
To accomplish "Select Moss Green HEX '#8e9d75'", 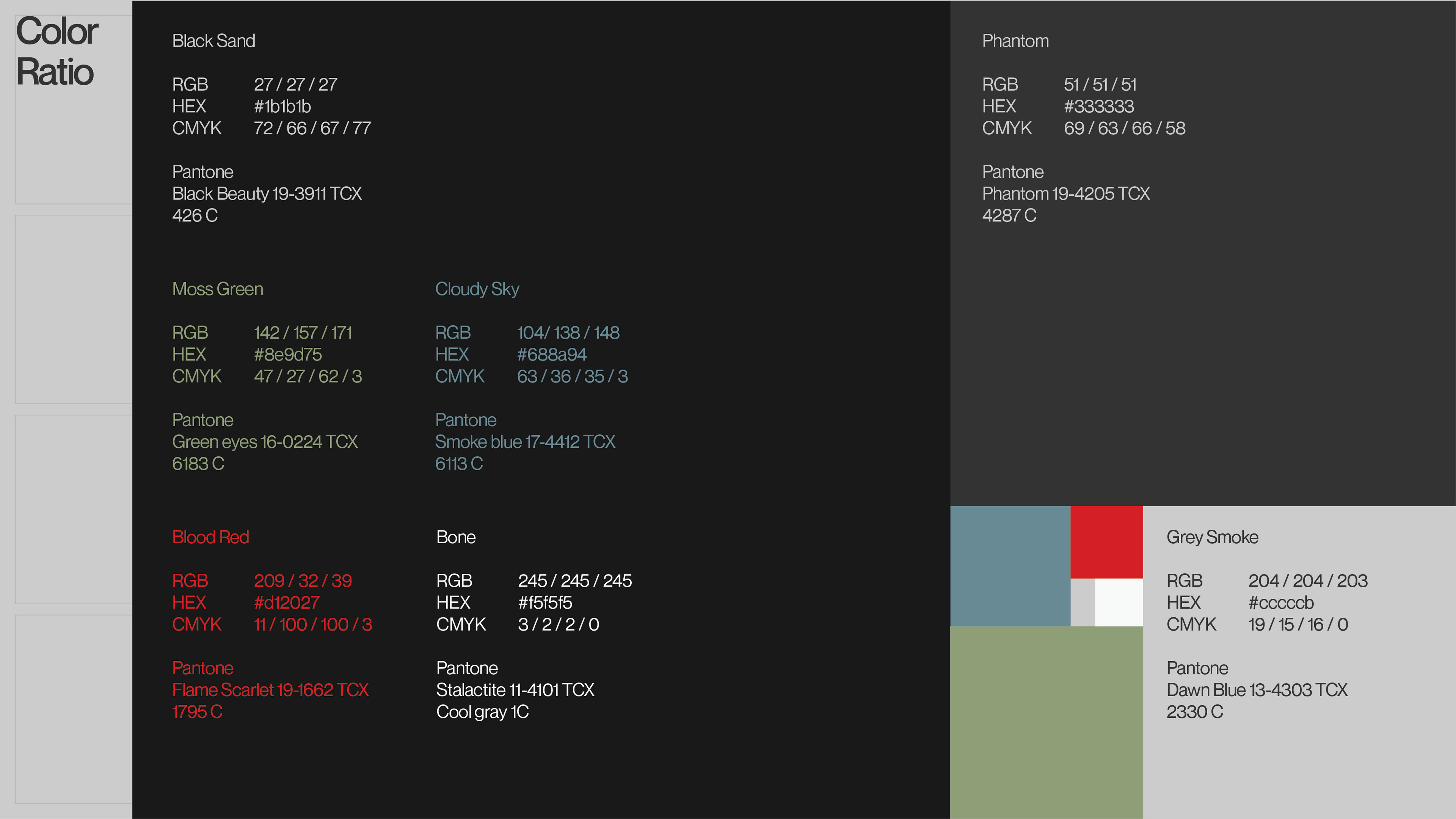I will point(288,355).
